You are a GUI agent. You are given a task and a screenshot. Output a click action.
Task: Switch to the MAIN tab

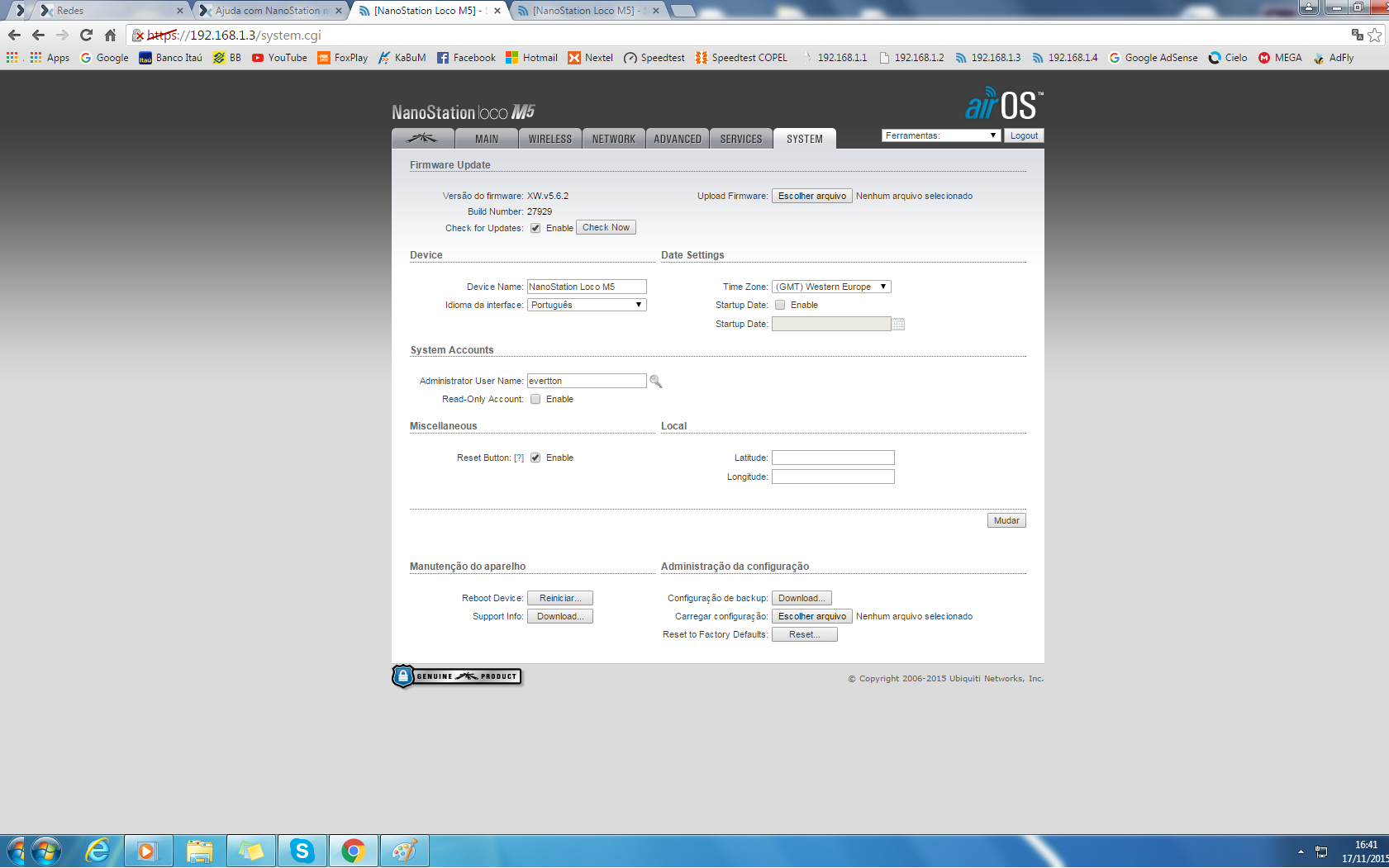(487, 139)
